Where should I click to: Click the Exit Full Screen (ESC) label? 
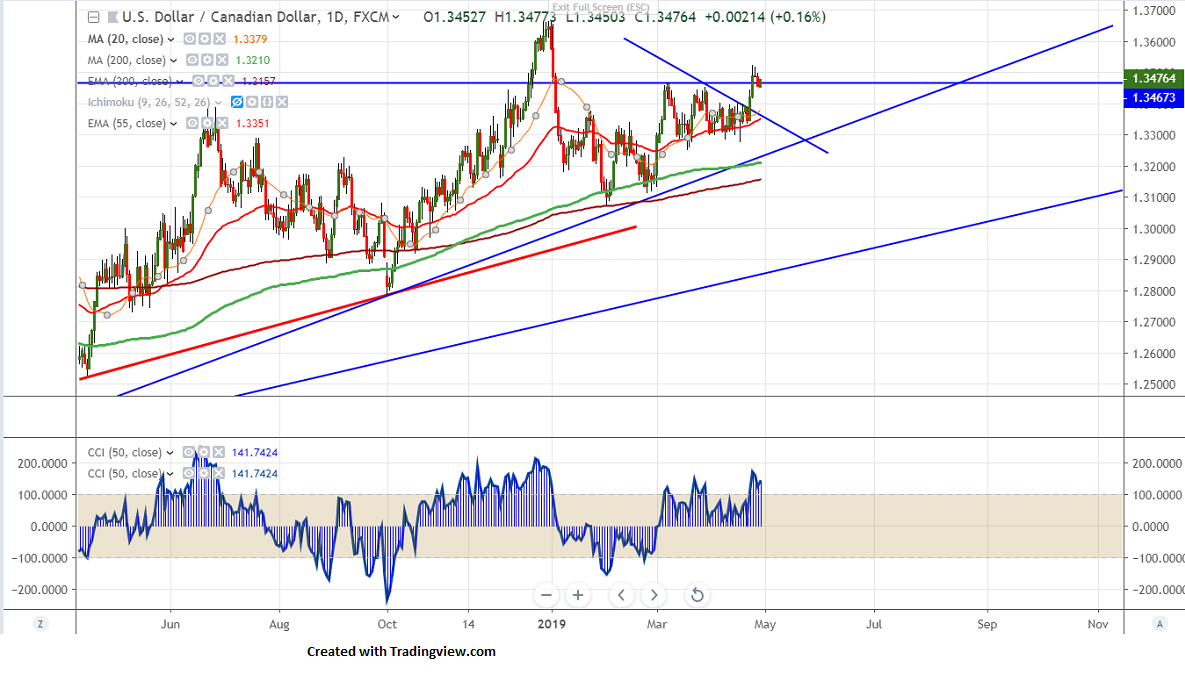(600, 7)
